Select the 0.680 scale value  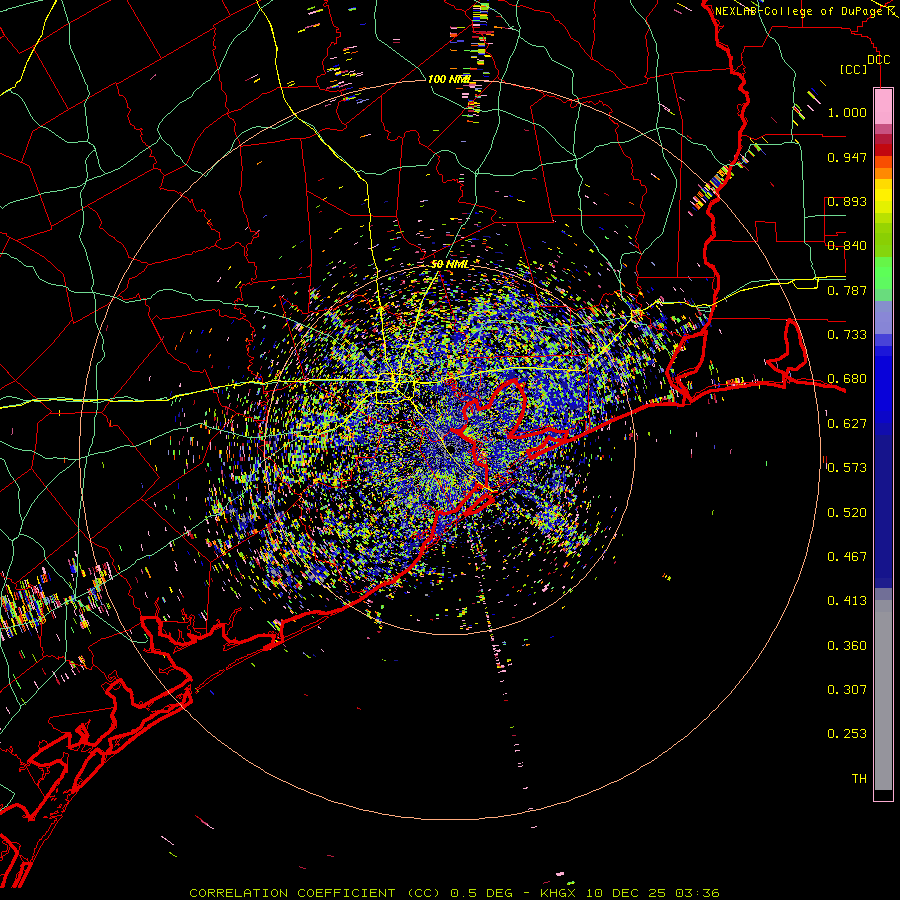coord(847,379)
